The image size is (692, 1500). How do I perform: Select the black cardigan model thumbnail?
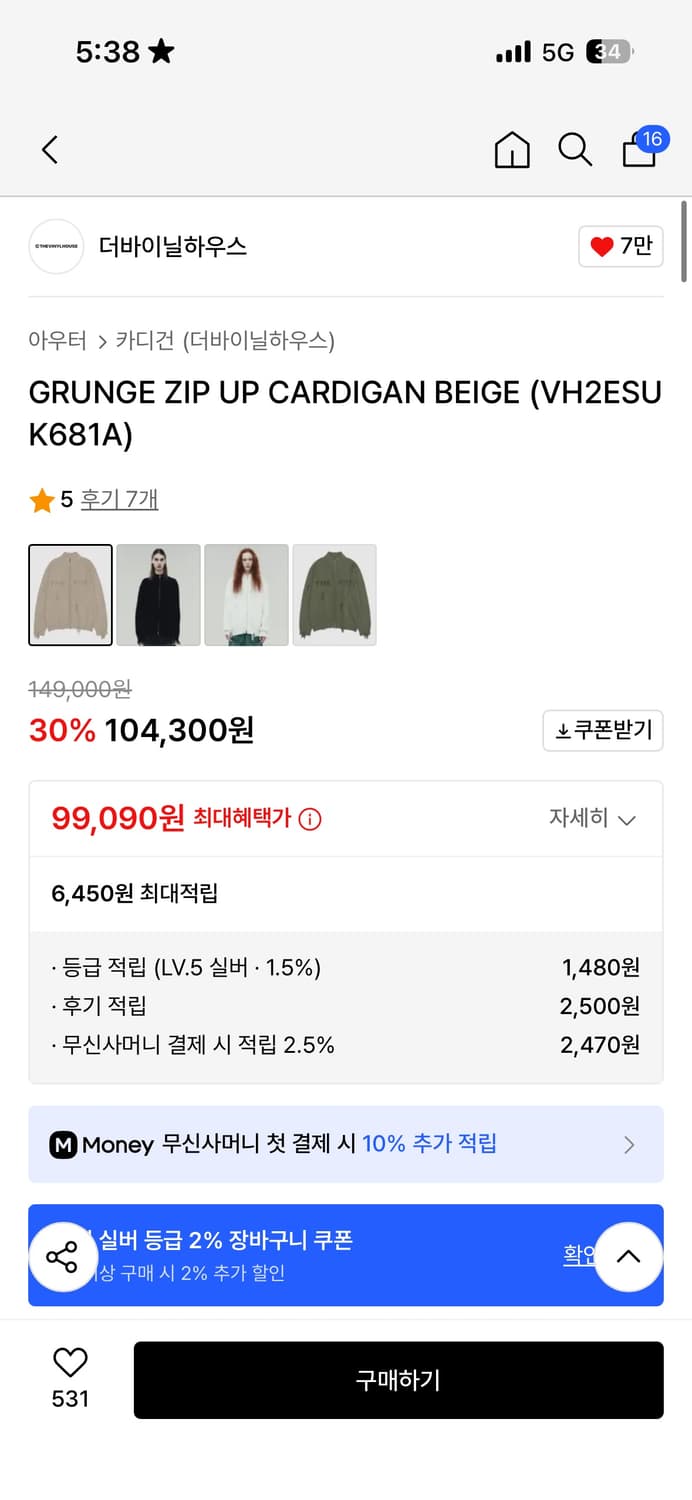click(158, 595)
